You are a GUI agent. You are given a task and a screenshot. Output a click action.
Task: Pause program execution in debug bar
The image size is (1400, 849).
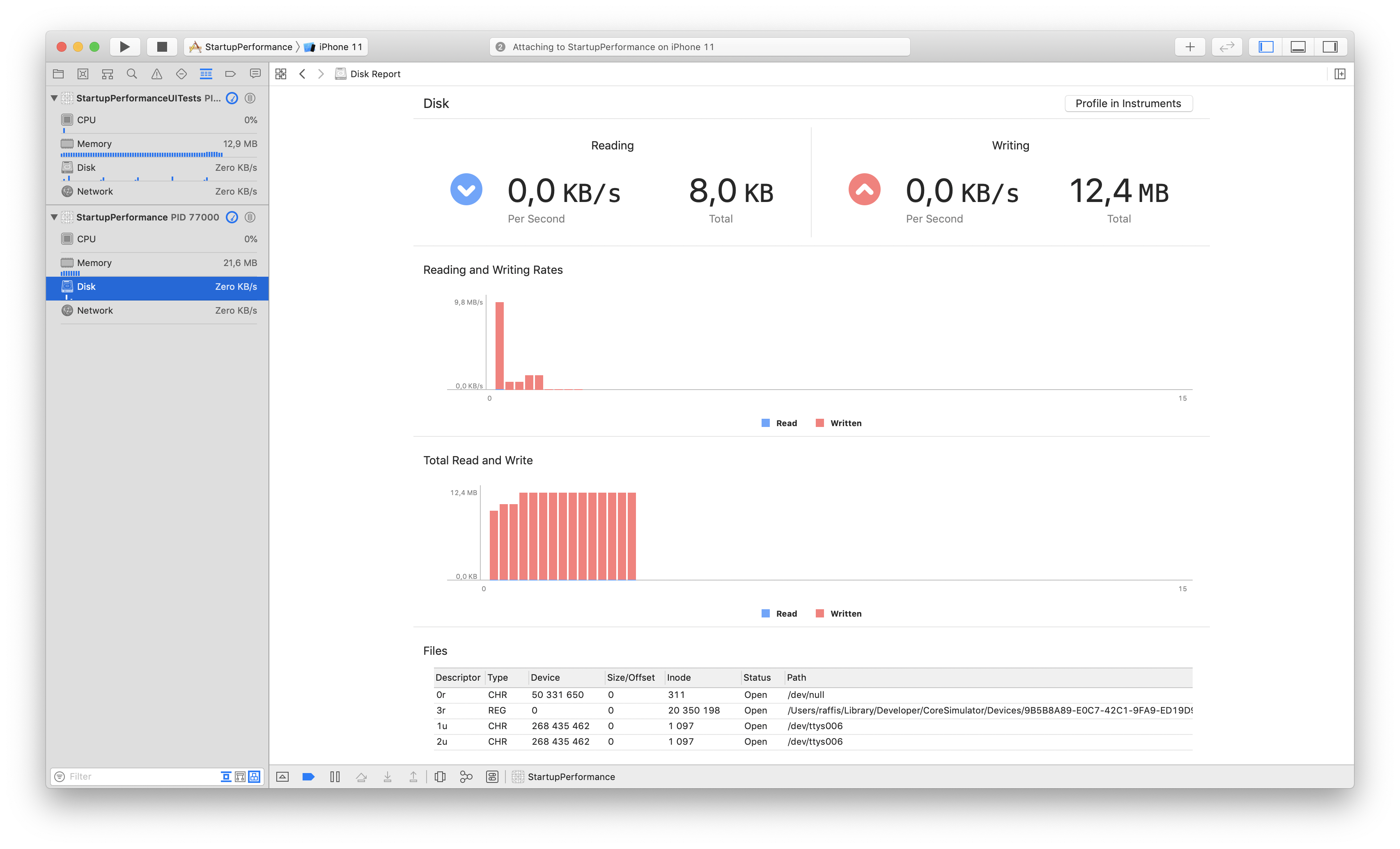coord(335,777)
